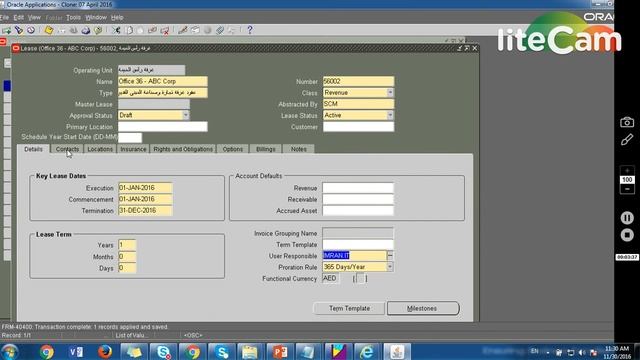Click the Edit Field pencil icon
640x360 pixels.
(182, 31)
